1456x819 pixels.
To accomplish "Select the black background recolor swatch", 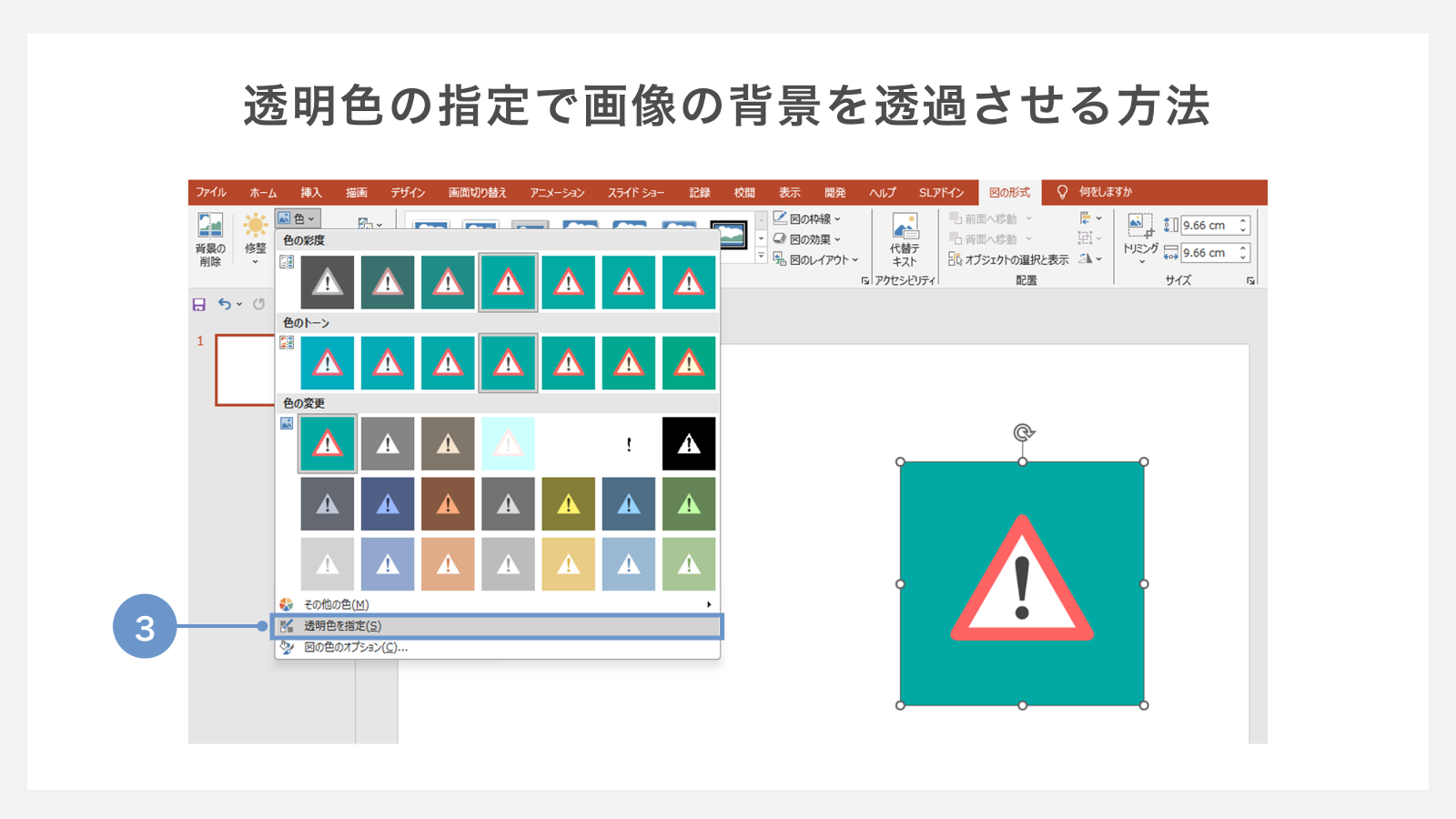I will coord(689,444).
